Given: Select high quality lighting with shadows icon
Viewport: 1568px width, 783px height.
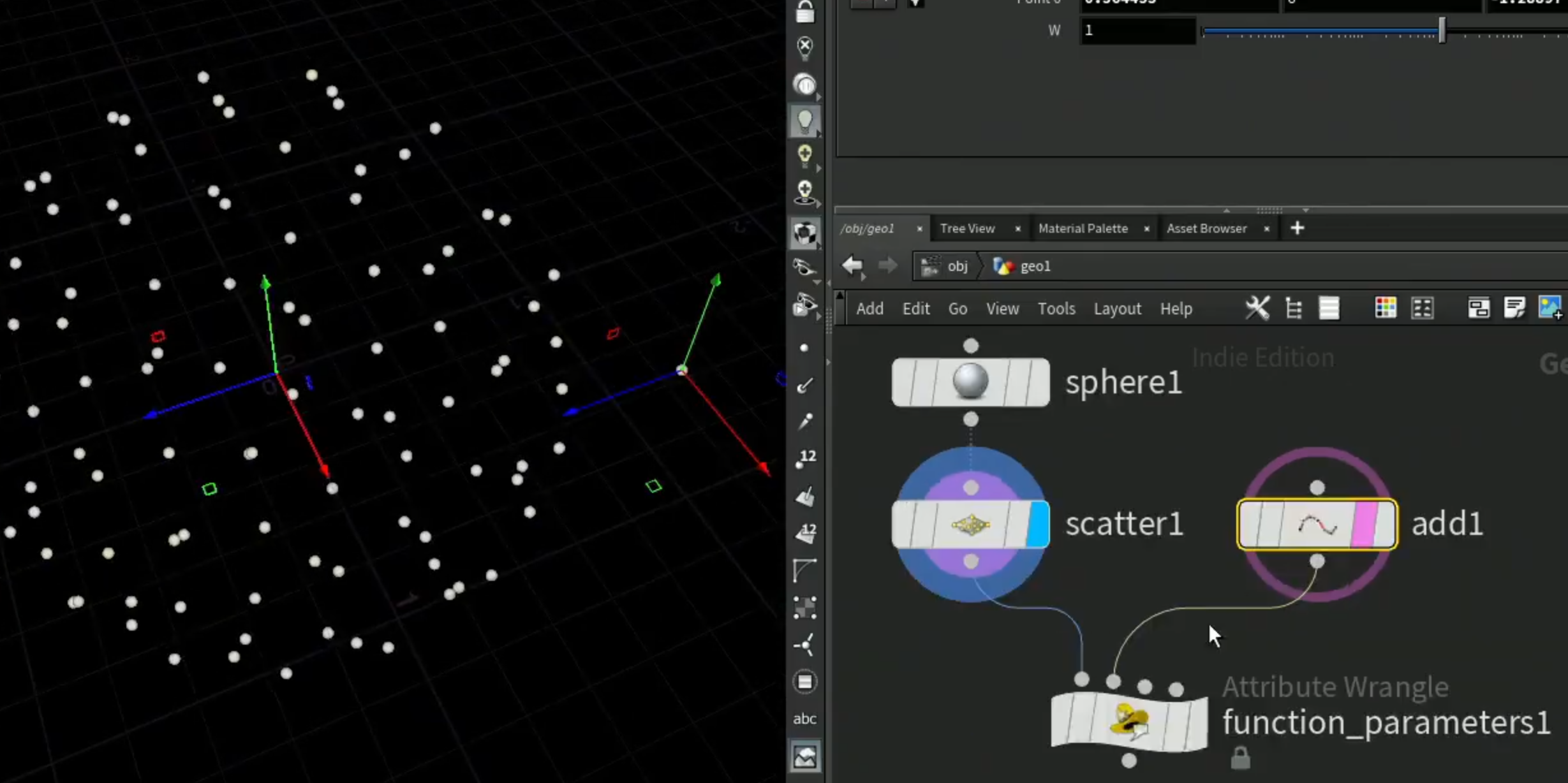Looking at the screenshot, I should [805, 192].
